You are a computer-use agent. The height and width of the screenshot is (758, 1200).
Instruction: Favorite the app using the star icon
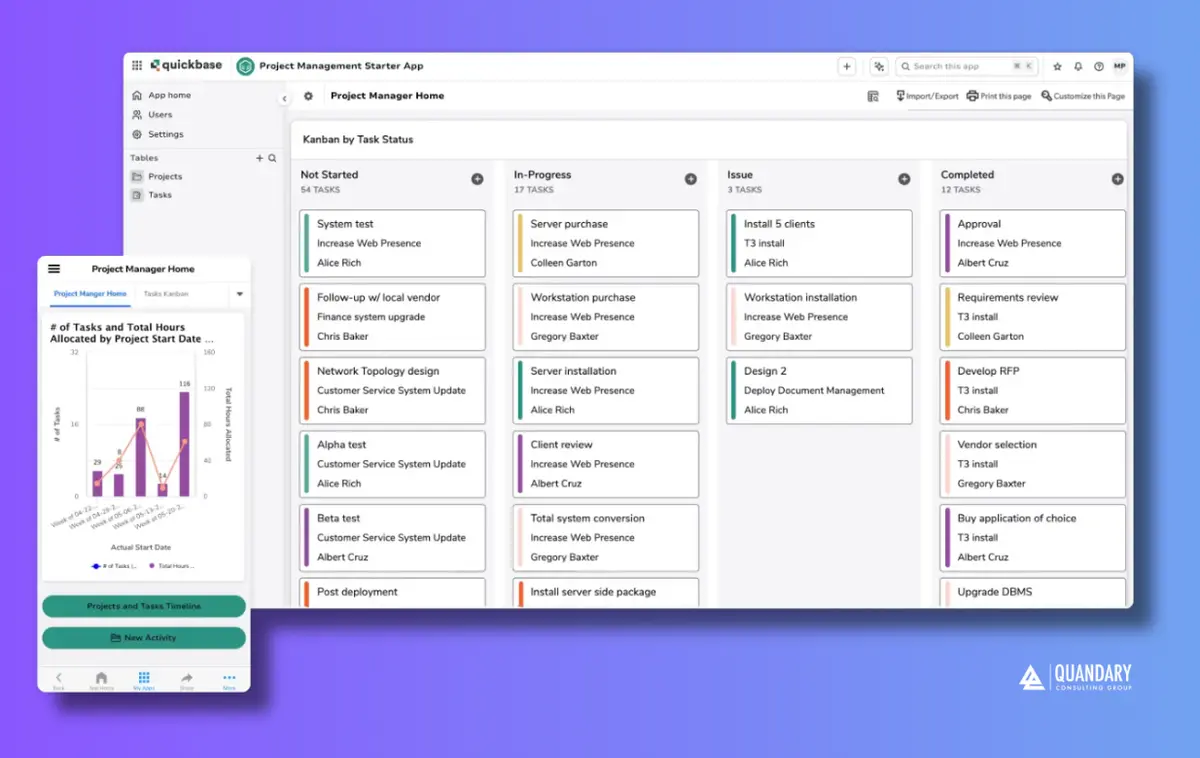tap(1057, 66)
